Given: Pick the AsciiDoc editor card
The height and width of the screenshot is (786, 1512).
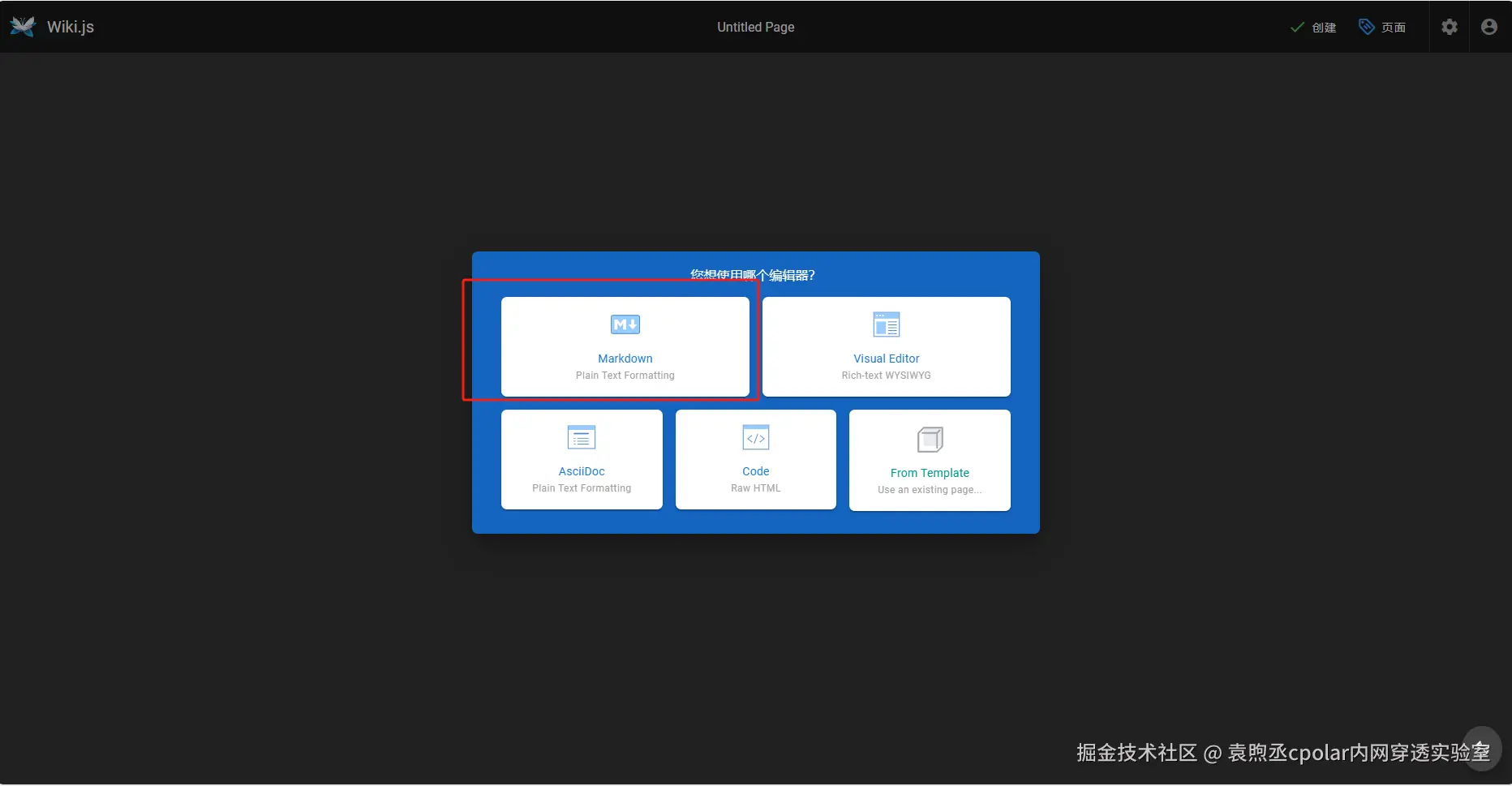Looking at the screenshot, I should point(582,459).
